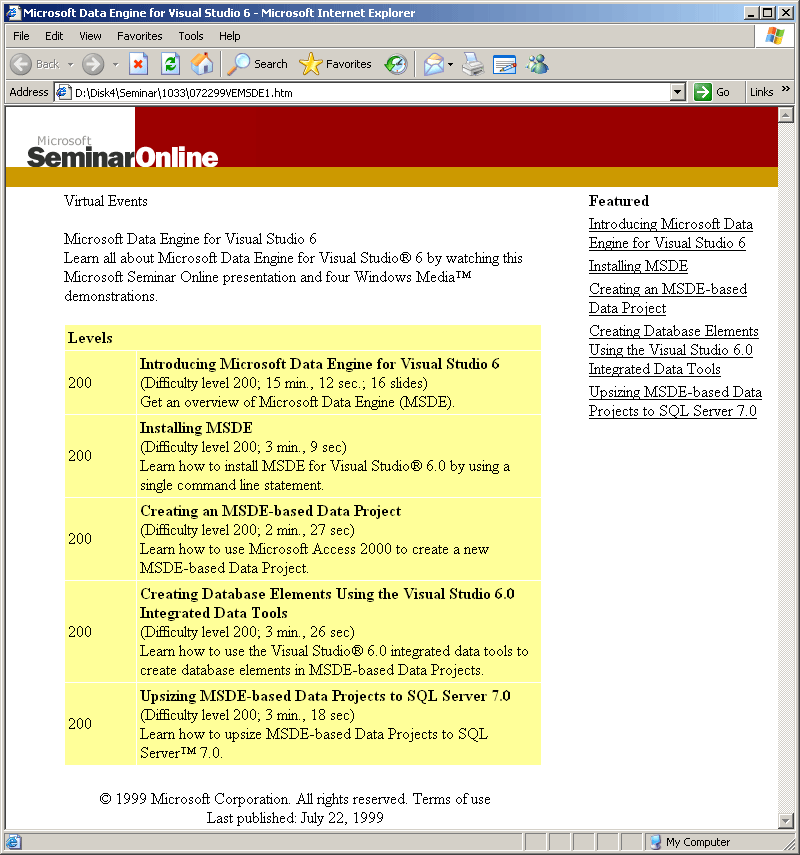Screen dimensions: 800x855
Task: Click 'Creating an MSDE-based Data Project' table title
Action: pos(270,511)
